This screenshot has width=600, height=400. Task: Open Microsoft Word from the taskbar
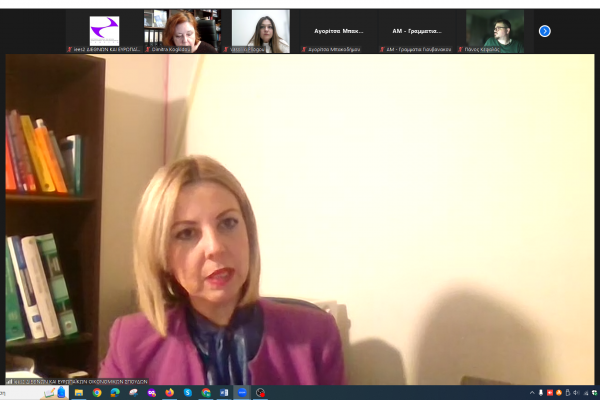pos(224,393)
